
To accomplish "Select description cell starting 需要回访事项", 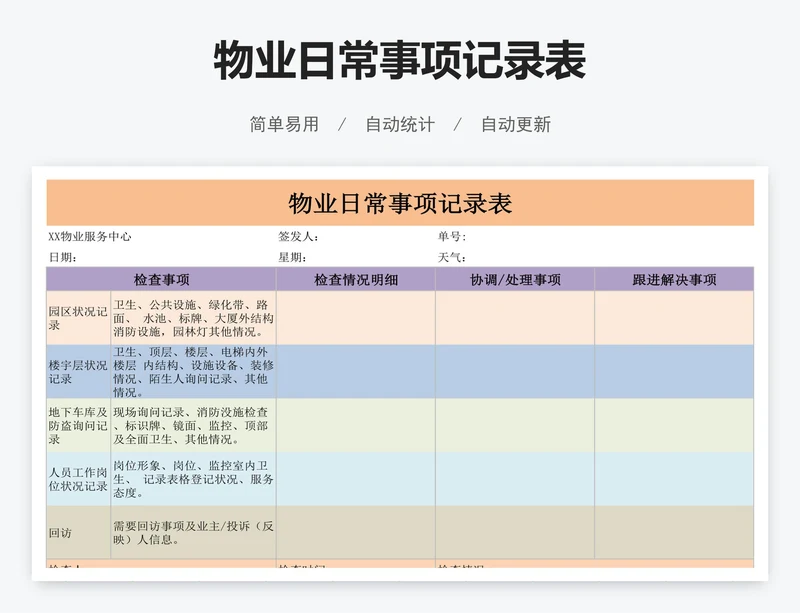I will point(193,532).
